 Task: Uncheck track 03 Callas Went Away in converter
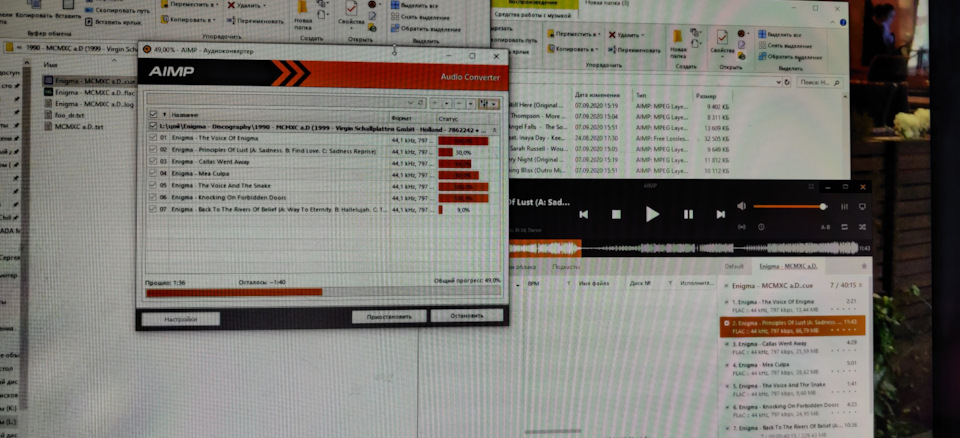(153, 162)
